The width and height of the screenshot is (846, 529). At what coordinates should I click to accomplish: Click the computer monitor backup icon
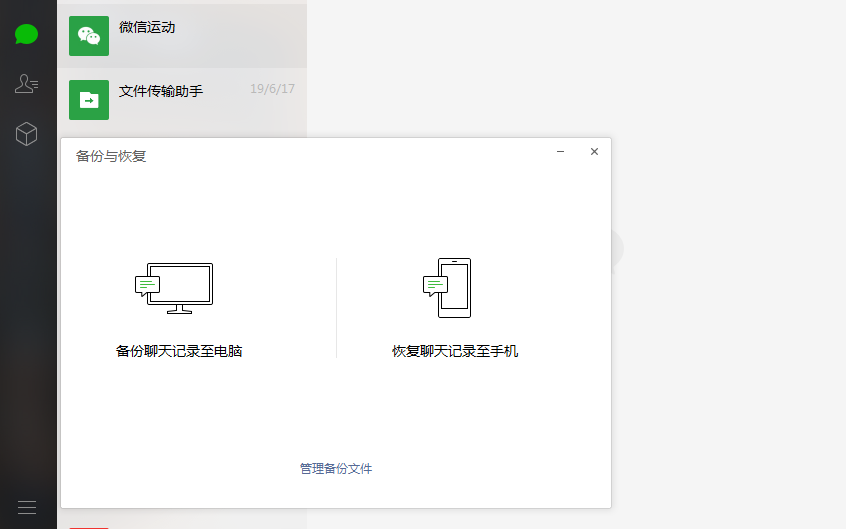[175, 288]
